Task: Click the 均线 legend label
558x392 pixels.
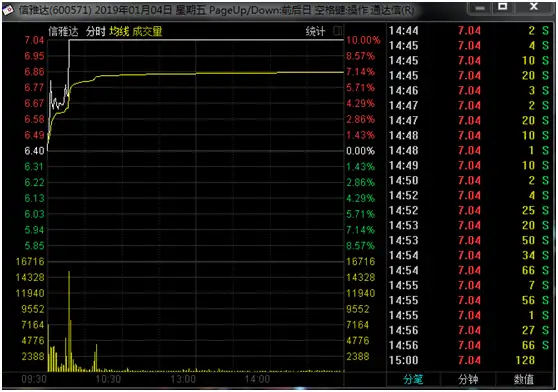Action: point(119,31)
